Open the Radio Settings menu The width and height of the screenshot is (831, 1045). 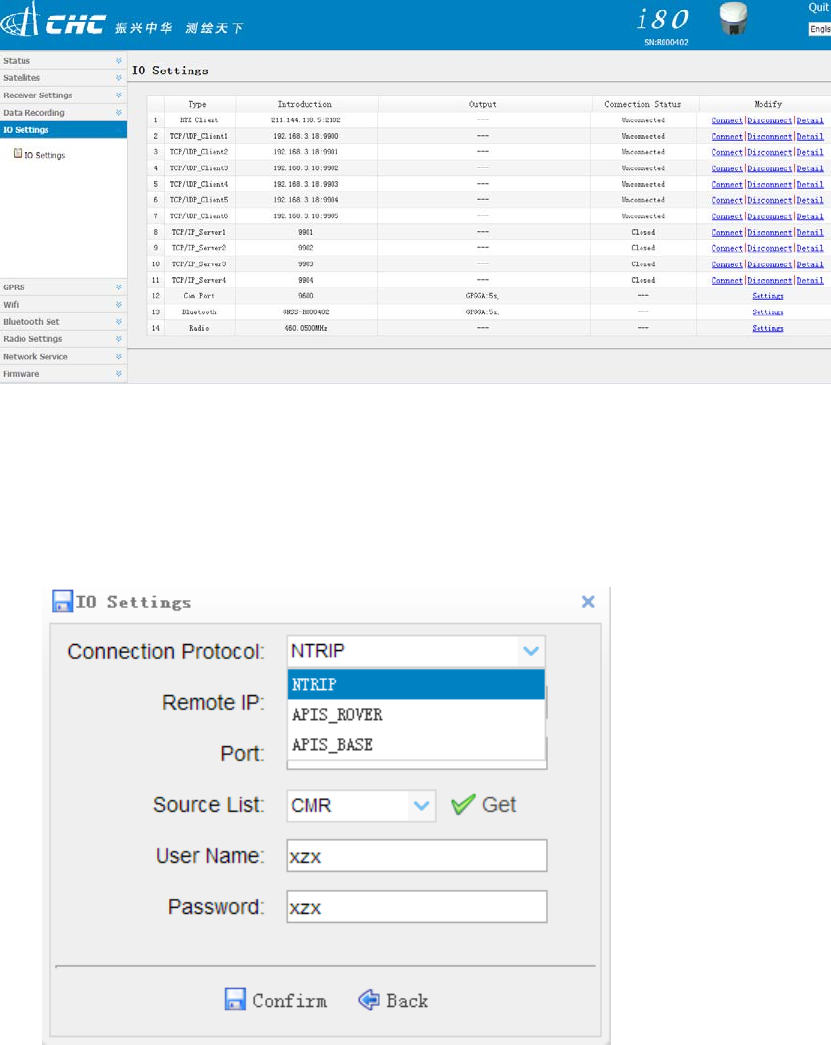click(x=63, y=339)
